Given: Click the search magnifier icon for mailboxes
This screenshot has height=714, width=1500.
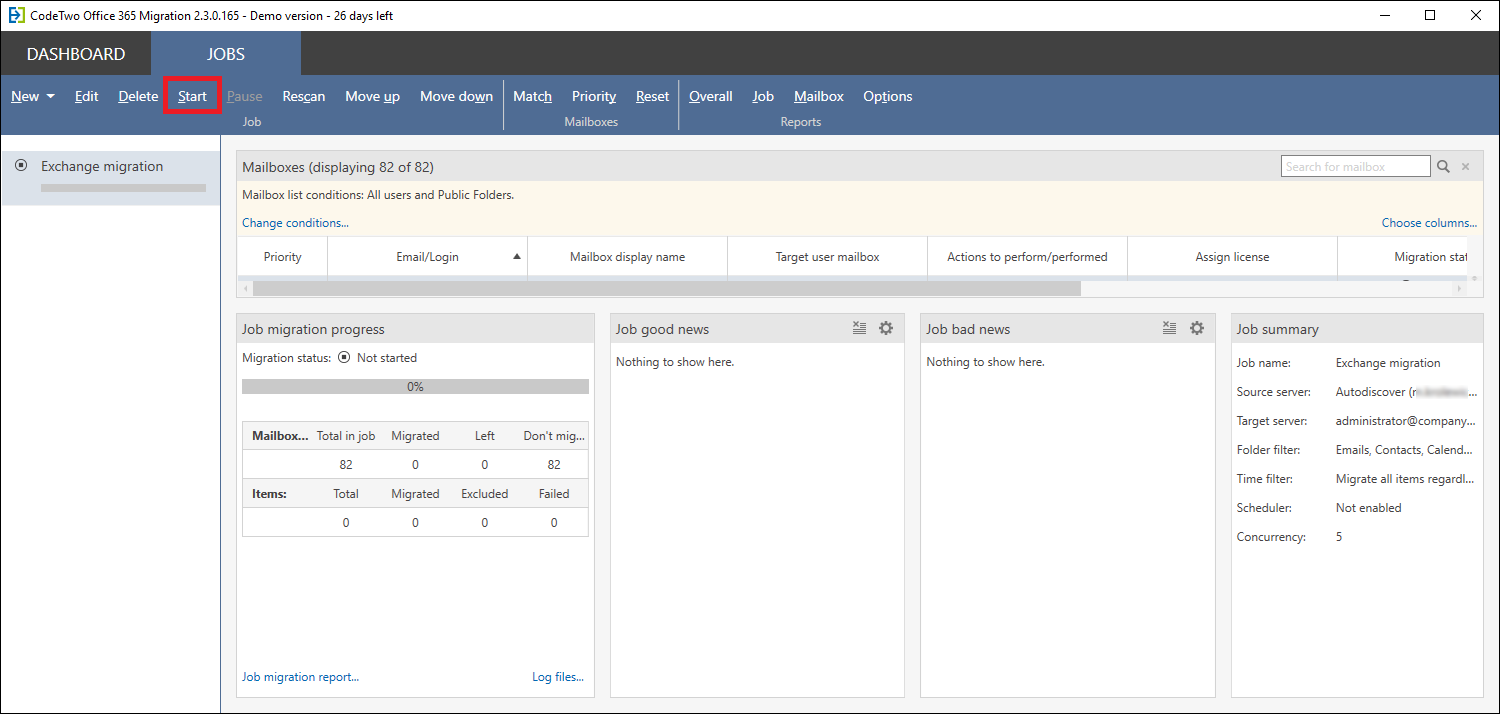Looking at the screenshot, I should point(1443,166).
